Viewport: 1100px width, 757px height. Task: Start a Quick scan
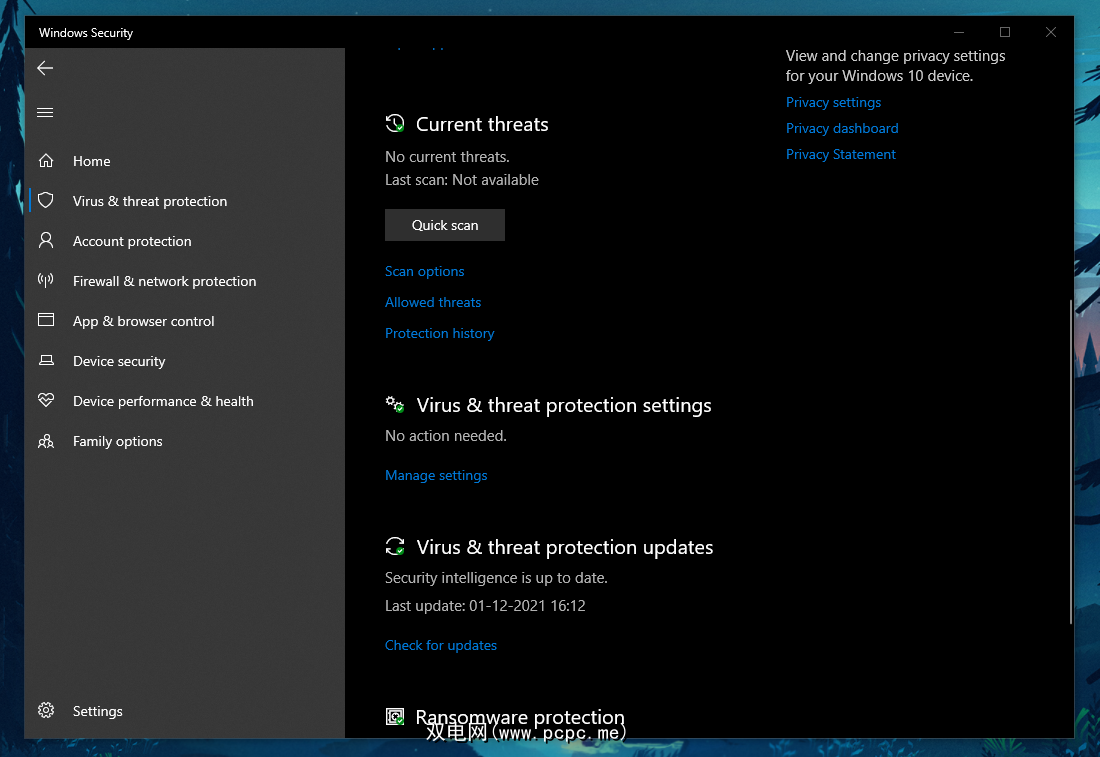(445, 225)
